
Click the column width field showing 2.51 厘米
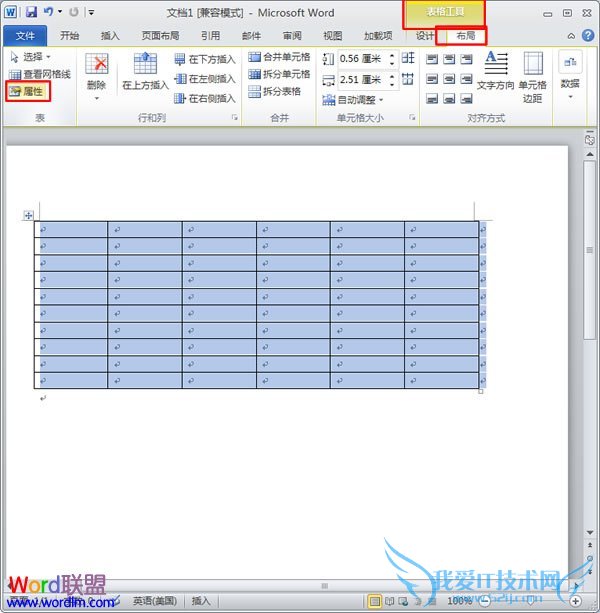(362, 80)
